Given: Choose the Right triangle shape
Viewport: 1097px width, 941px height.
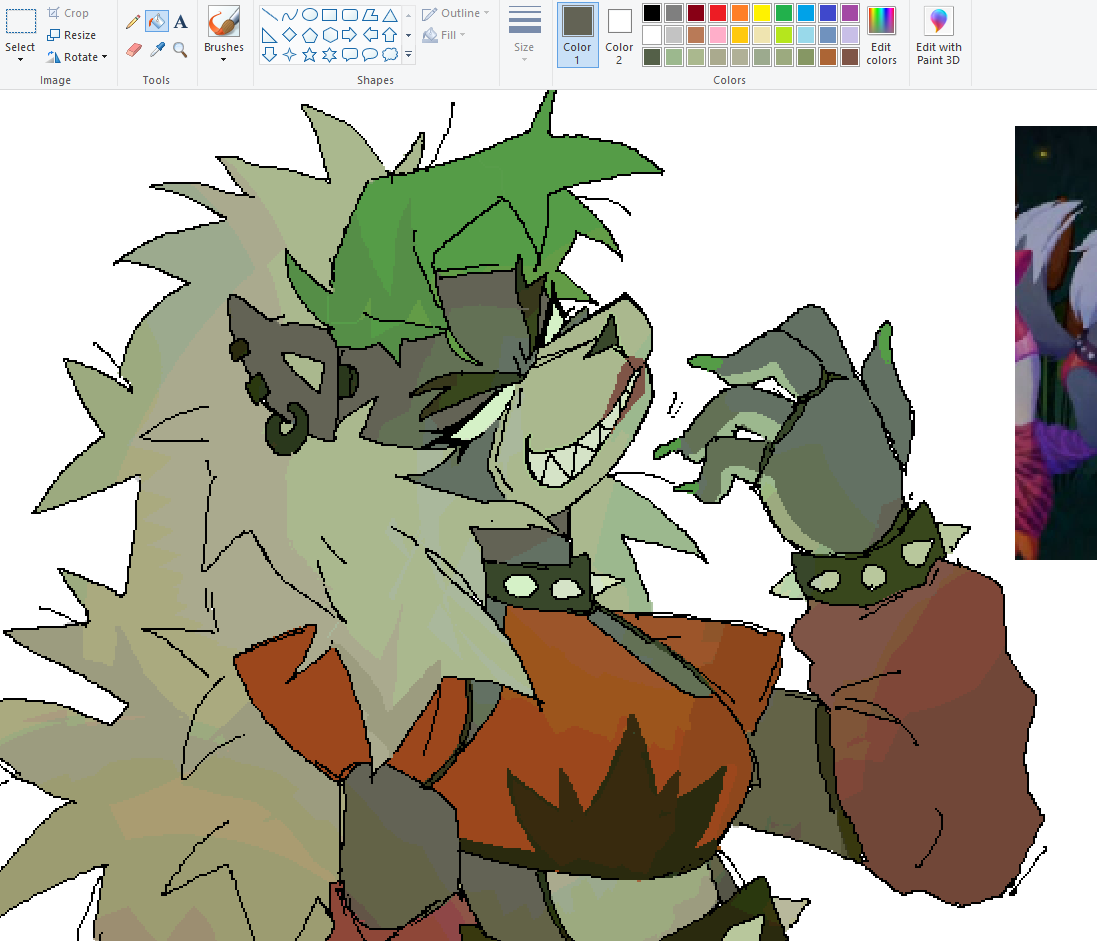Looking at the screenshot, I should [269, 34].
